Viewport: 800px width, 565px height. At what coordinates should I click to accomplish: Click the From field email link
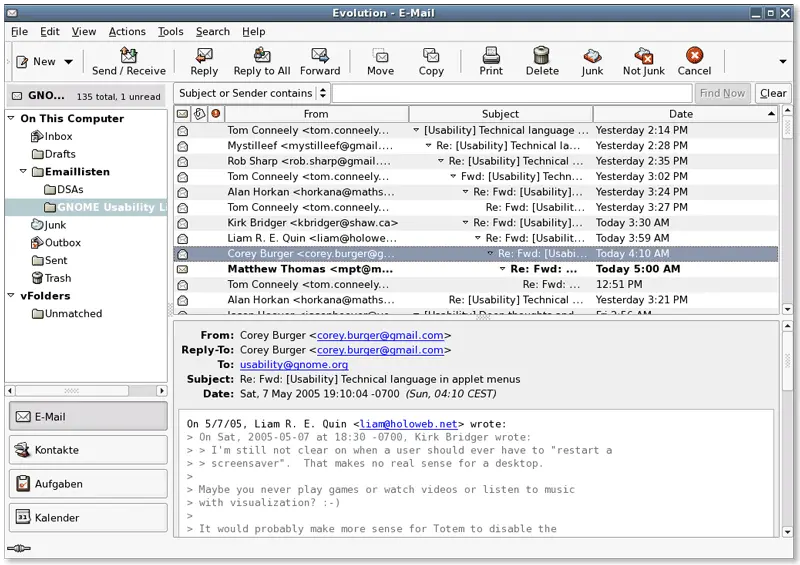[380, 335]
